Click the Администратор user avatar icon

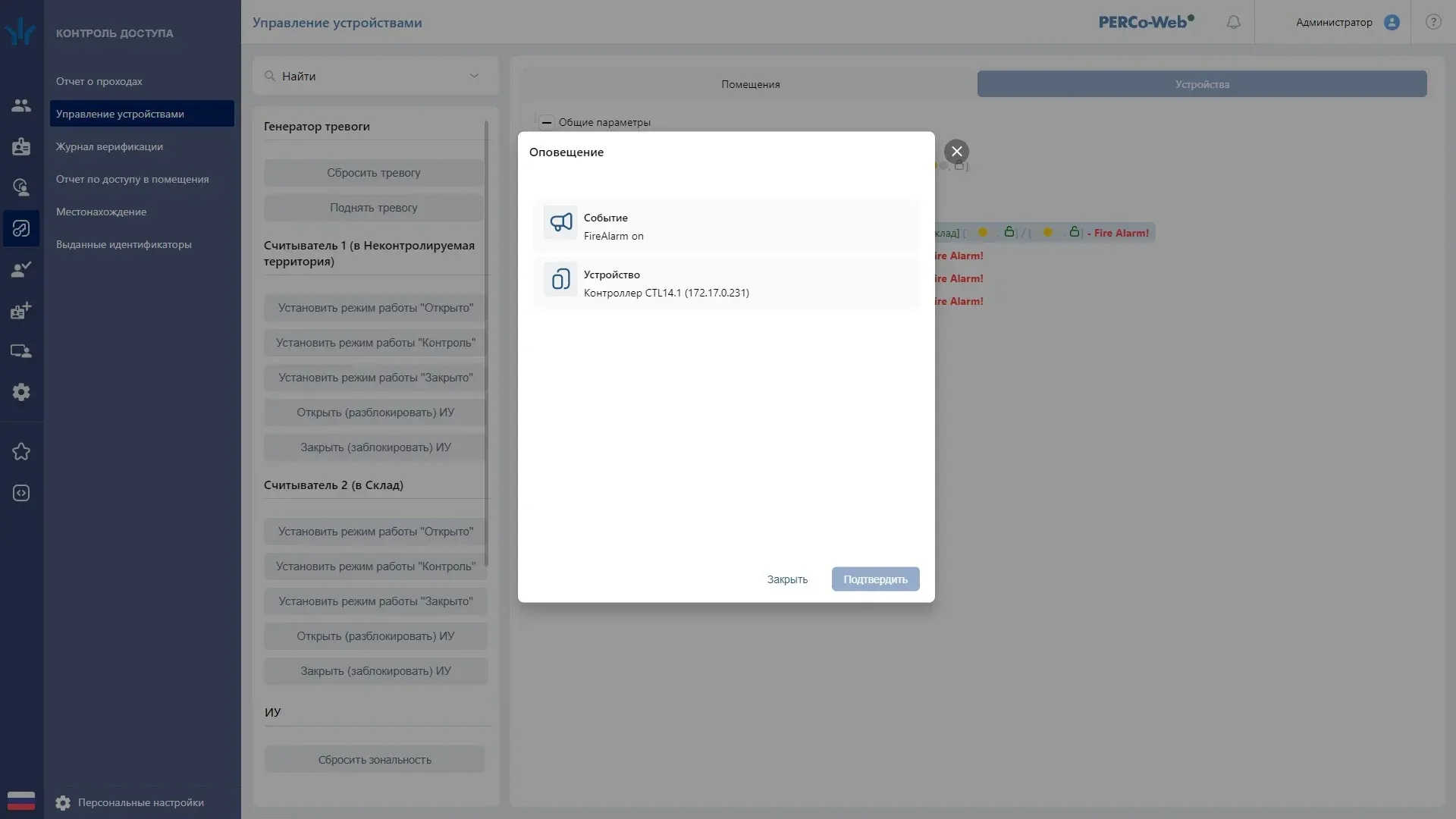(1392, 22)
